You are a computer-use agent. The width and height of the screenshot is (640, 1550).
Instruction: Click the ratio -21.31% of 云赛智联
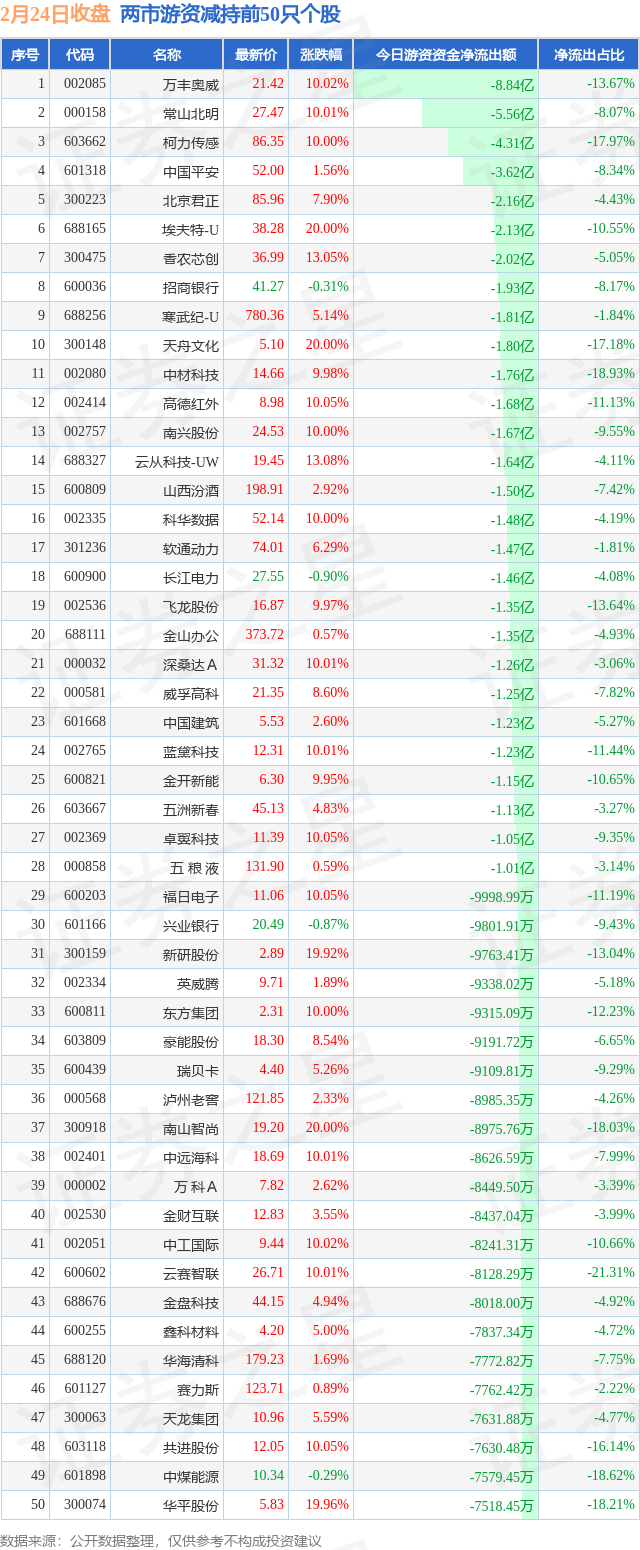612,1273
